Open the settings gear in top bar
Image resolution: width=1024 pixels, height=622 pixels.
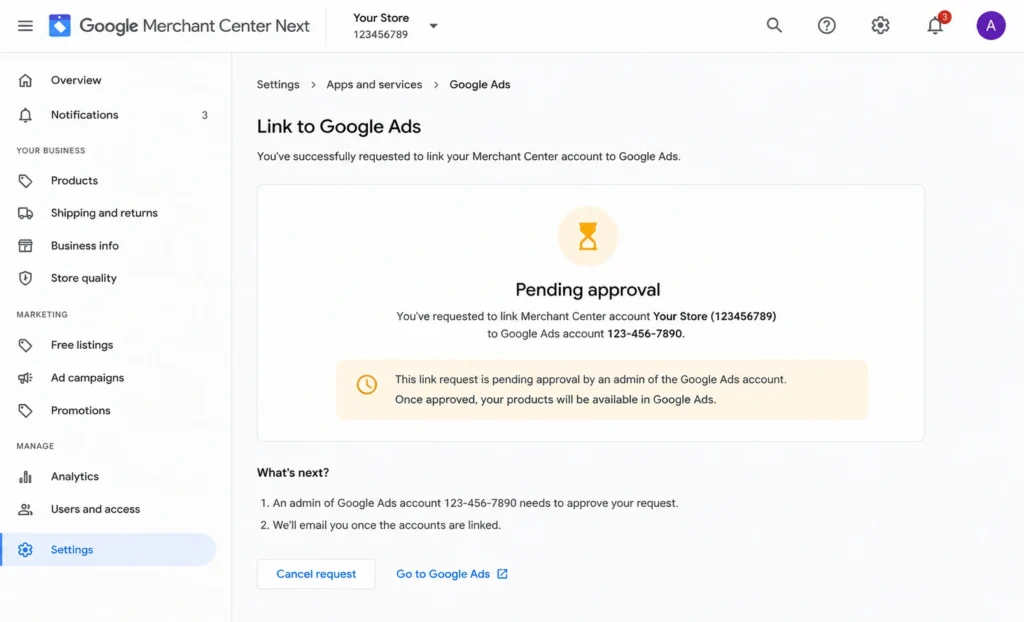[x=880, y=25]
